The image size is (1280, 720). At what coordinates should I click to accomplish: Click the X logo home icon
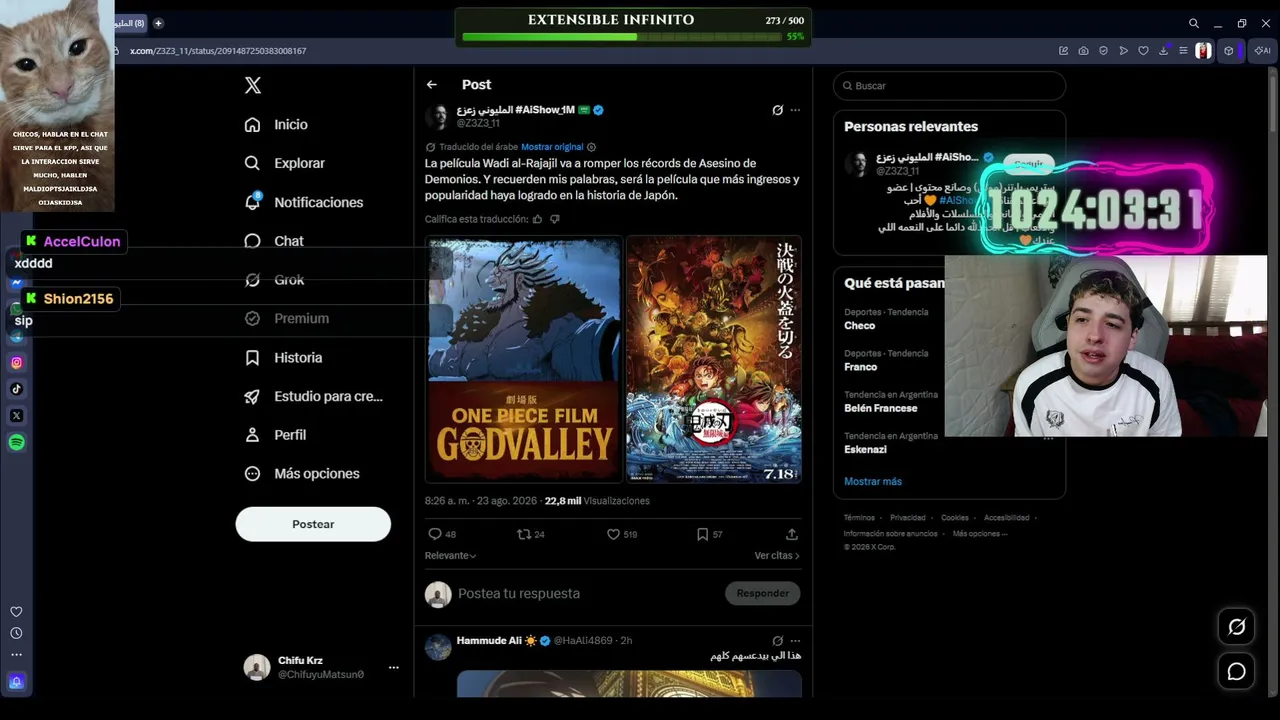[x=253, y=86]
